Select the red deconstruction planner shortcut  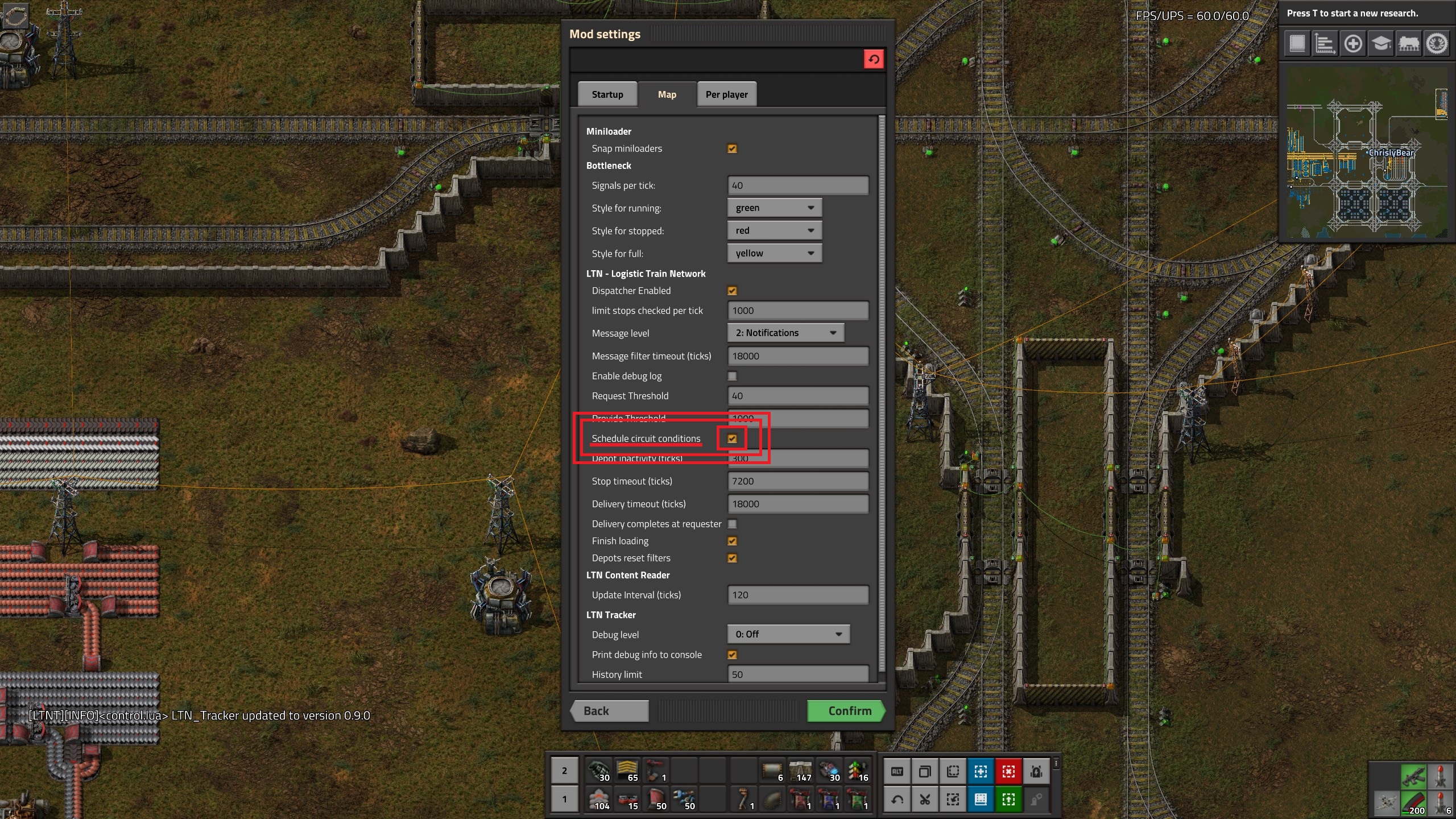[x=1008, y=772]
